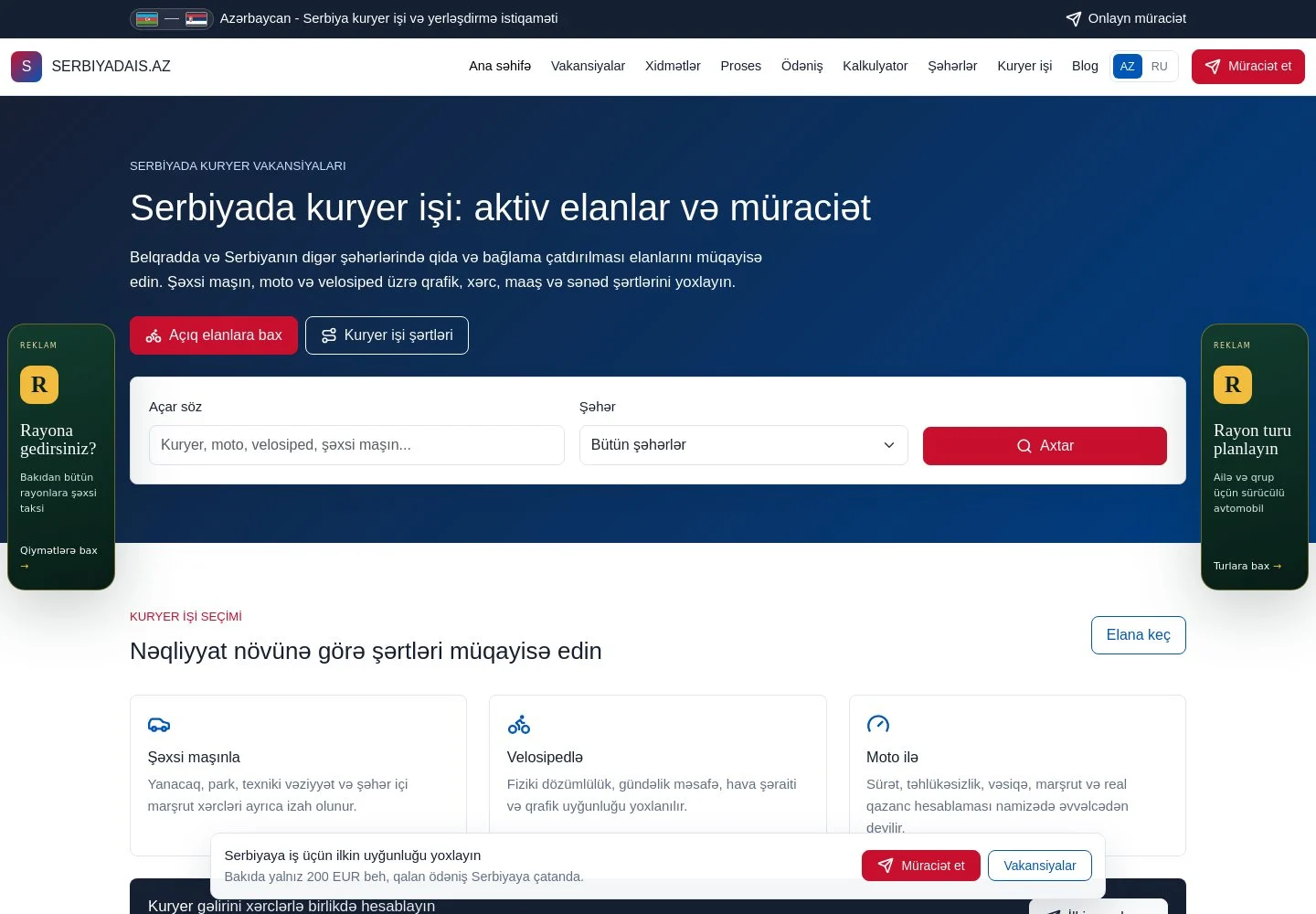Click the Moto ilə card title
The height and width of the screenshot is (914, 1316).
click(x=892, y=758)
